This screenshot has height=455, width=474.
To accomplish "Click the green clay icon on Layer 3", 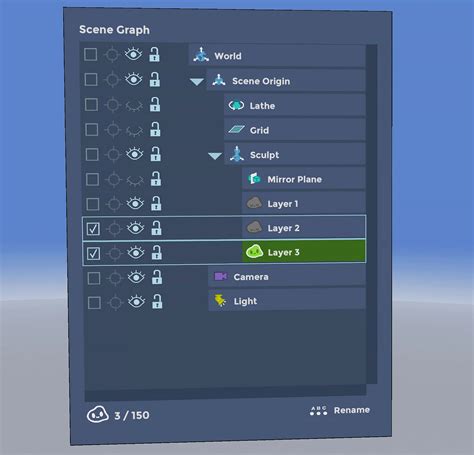I will [254, 252].
